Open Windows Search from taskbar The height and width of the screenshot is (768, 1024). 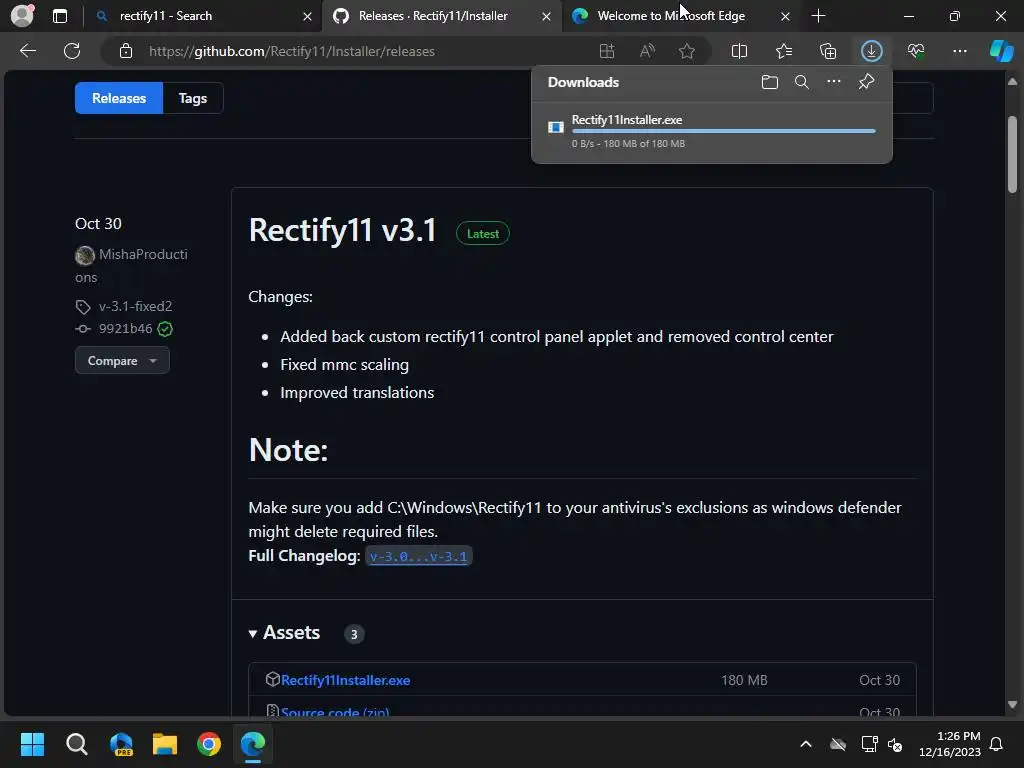(77, 744)
